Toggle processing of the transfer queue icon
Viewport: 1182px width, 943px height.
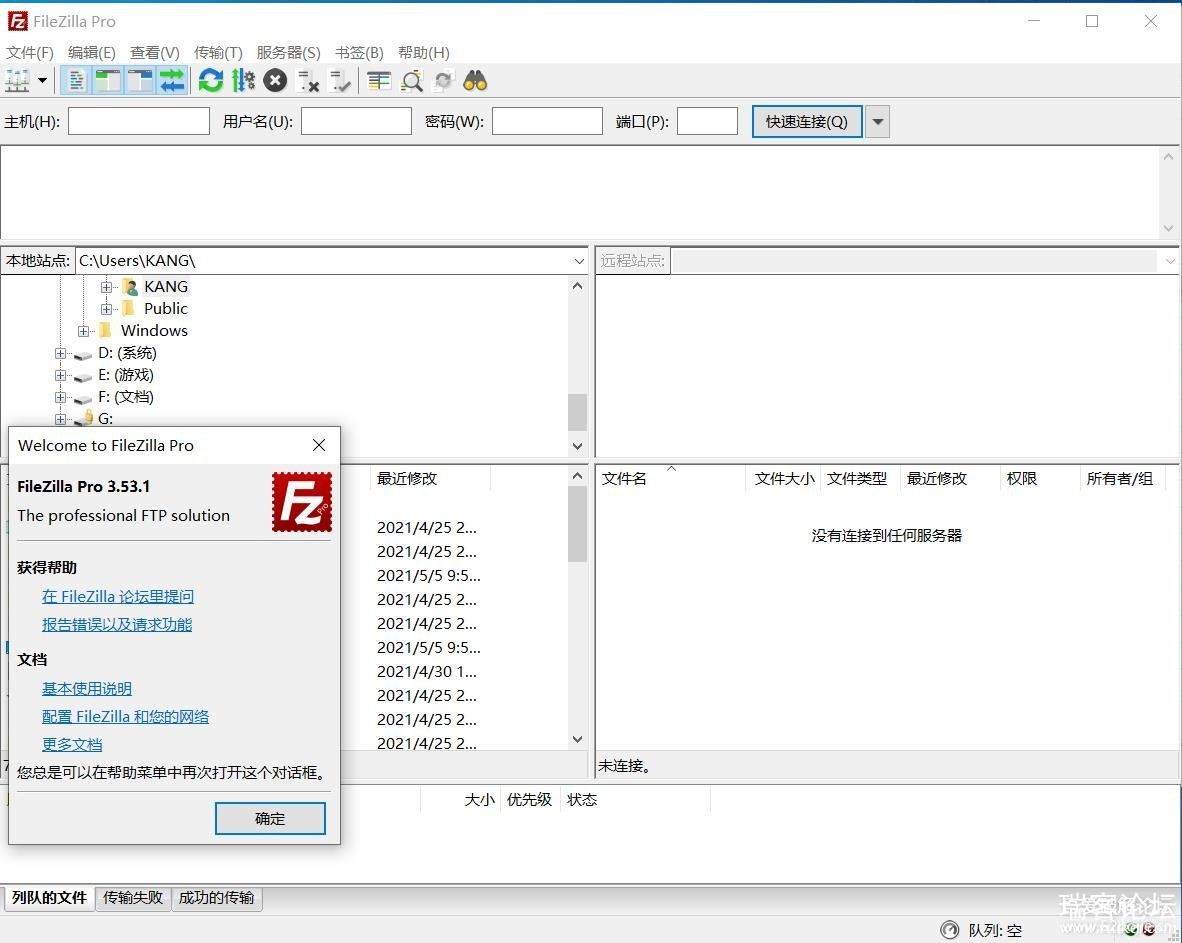pyautogui.click(x=243, y=80)
